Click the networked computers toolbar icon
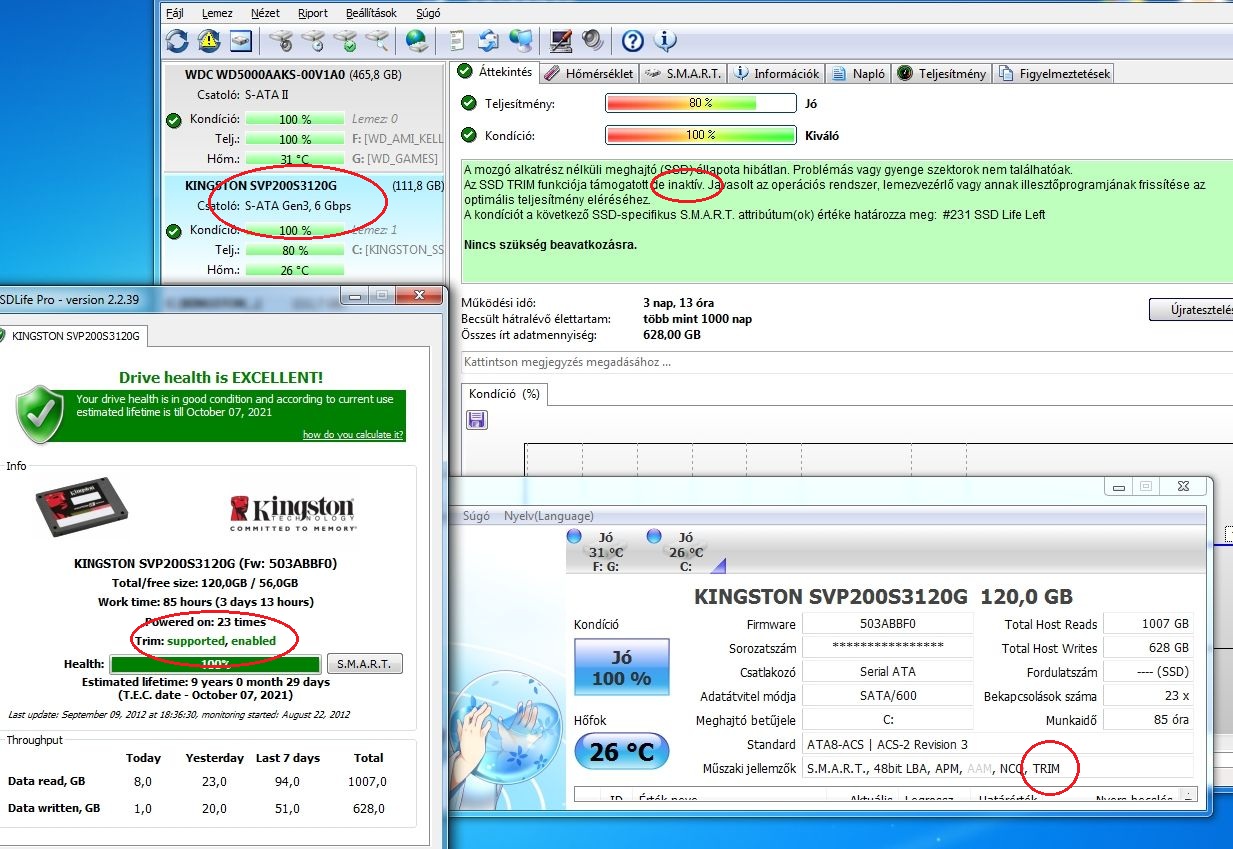 click(x=520, y=41)
